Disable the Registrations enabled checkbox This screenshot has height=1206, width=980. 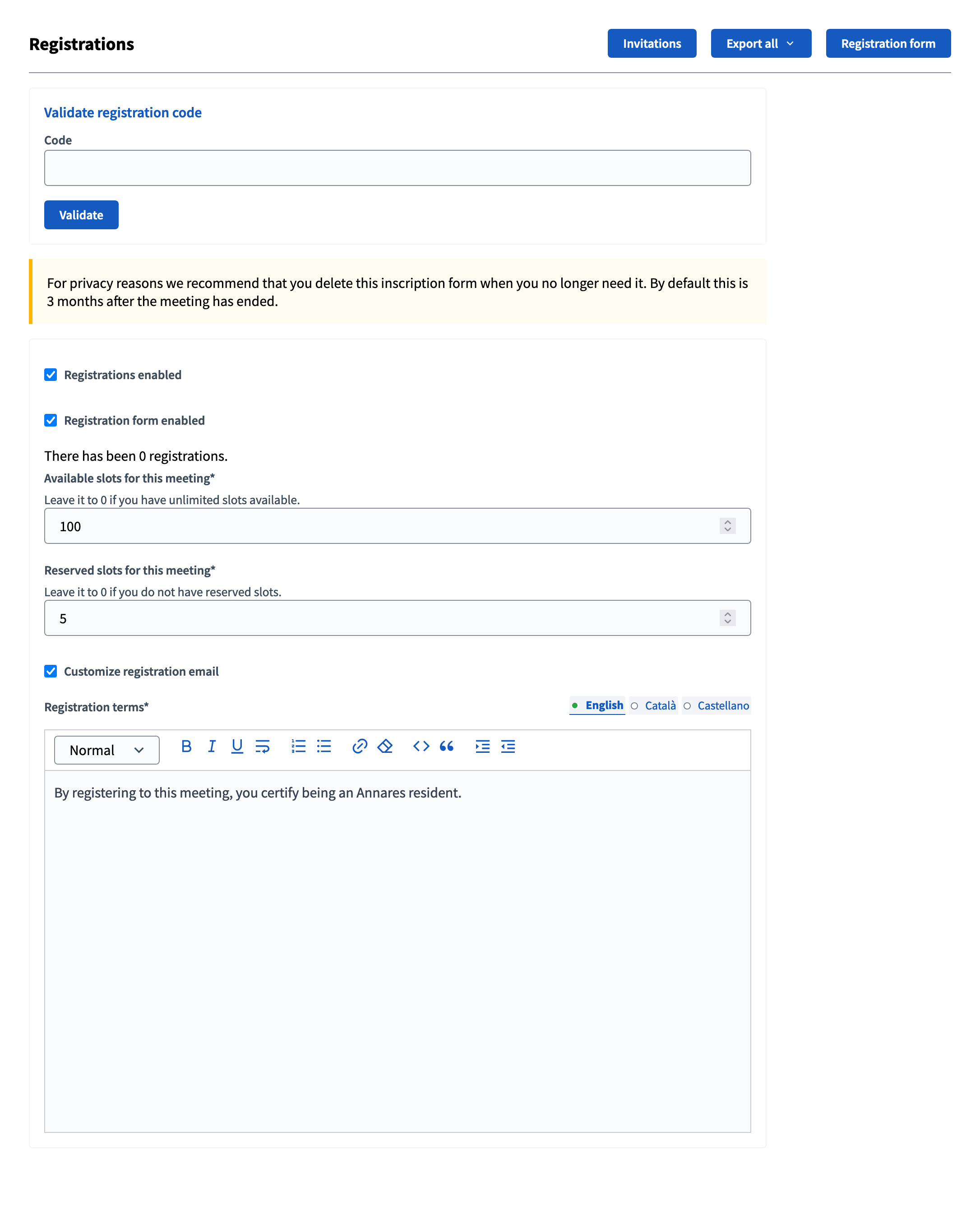(x=51, y=374)
